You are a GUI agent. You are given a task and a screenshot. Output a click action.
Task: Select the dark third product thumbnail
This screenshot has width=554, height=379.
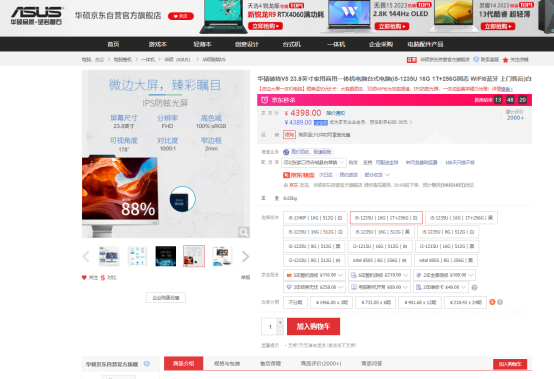pos(165,256)
